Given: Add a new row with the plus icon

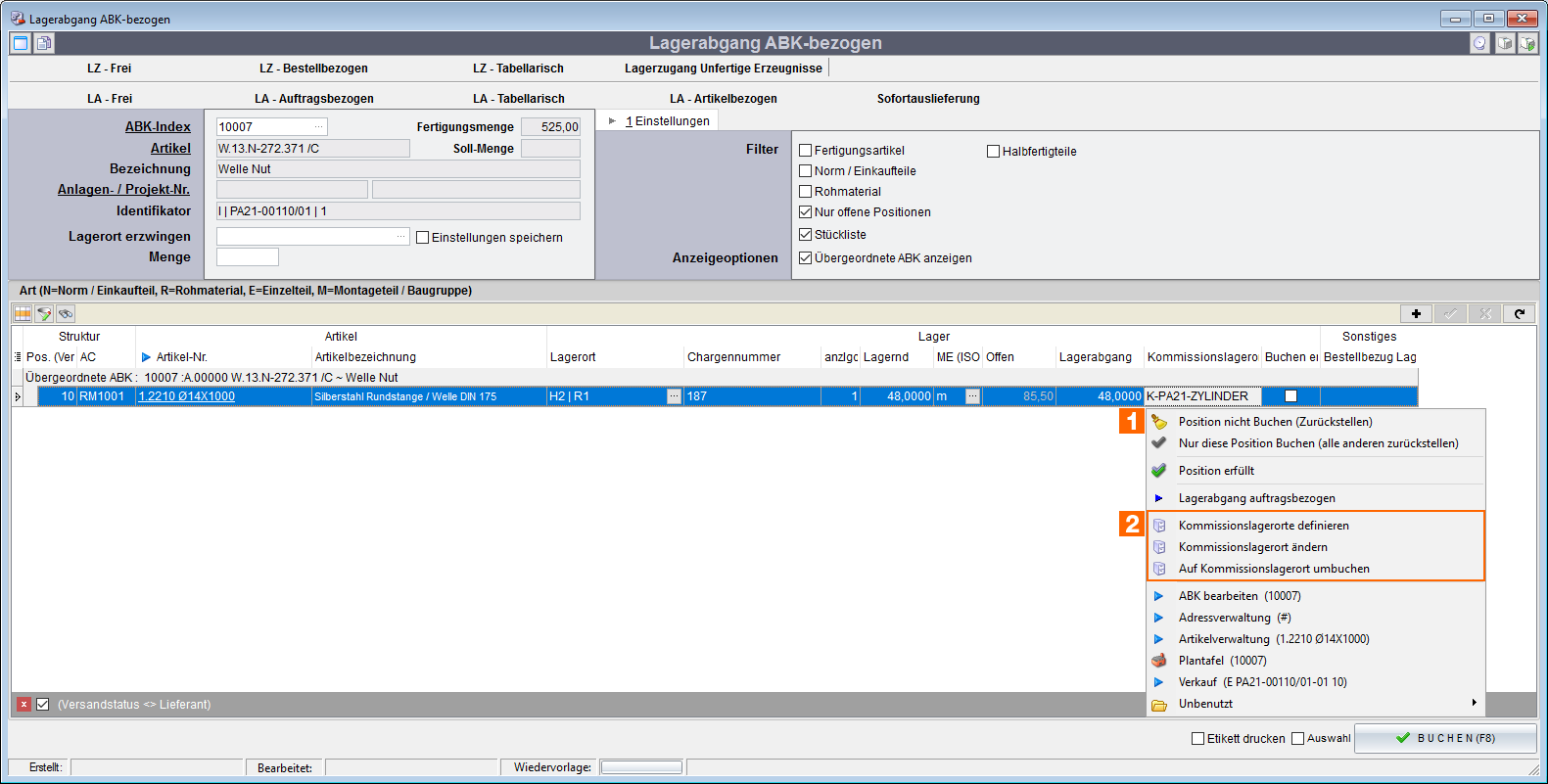Looking at the screenshot, I should pyautogui.click(x=1416, y=314).
